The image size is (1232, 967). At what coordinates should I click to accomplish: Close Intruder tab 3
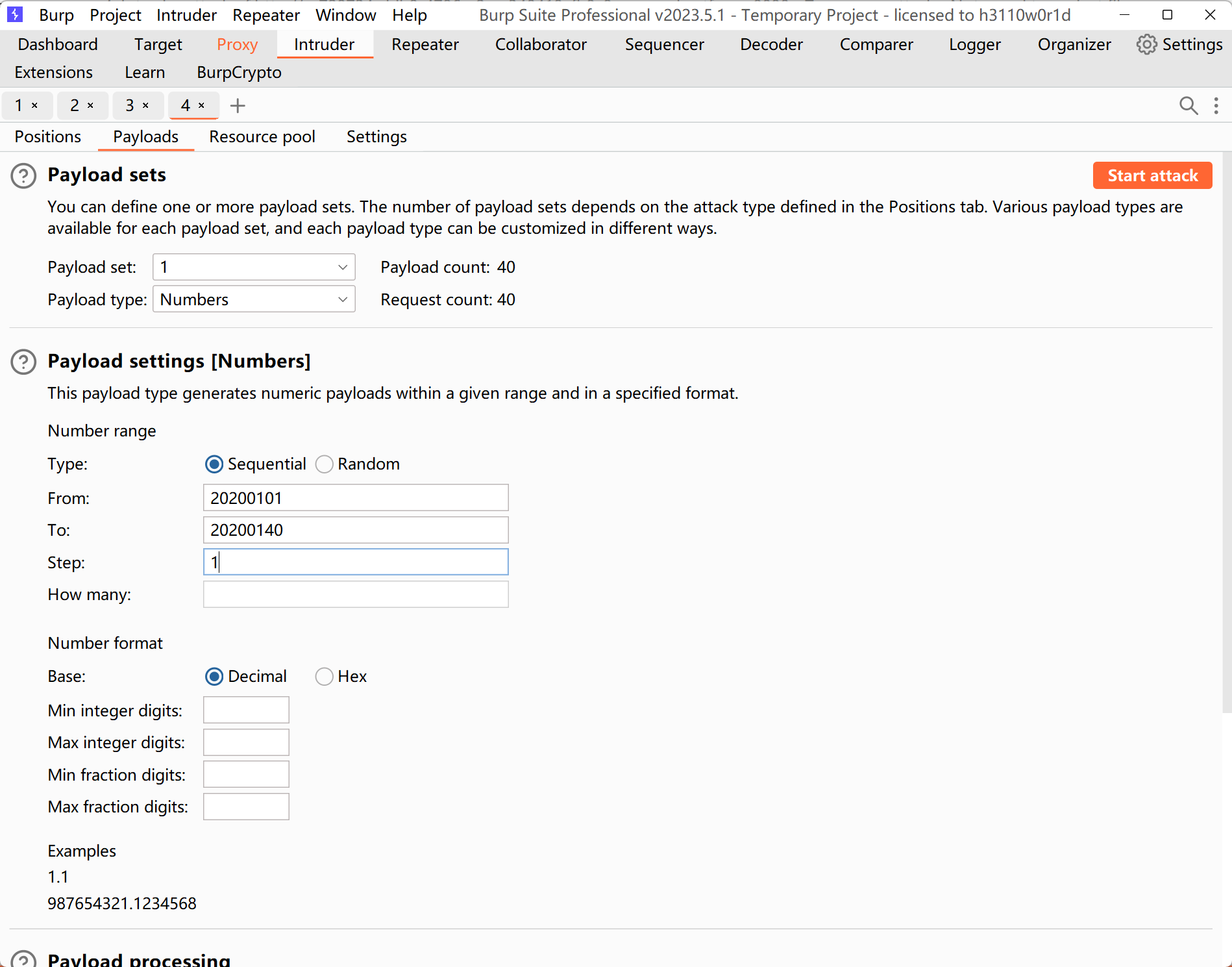(145, 105)
